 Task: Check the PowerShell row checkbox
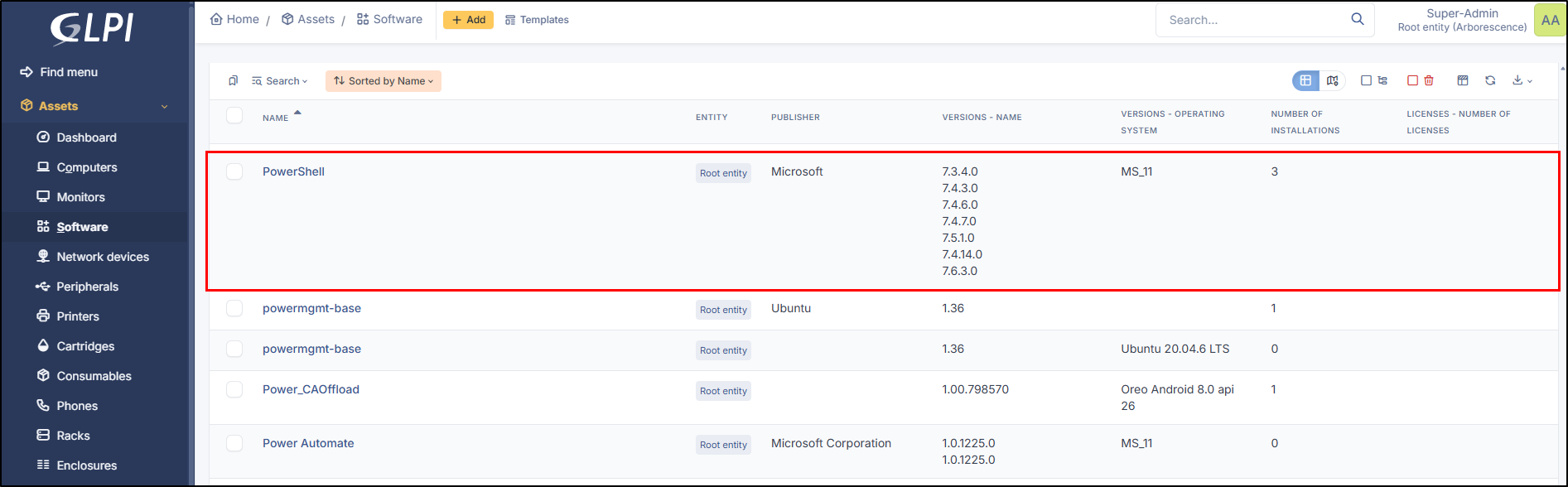pyautogui.click(x=234, y=171)
